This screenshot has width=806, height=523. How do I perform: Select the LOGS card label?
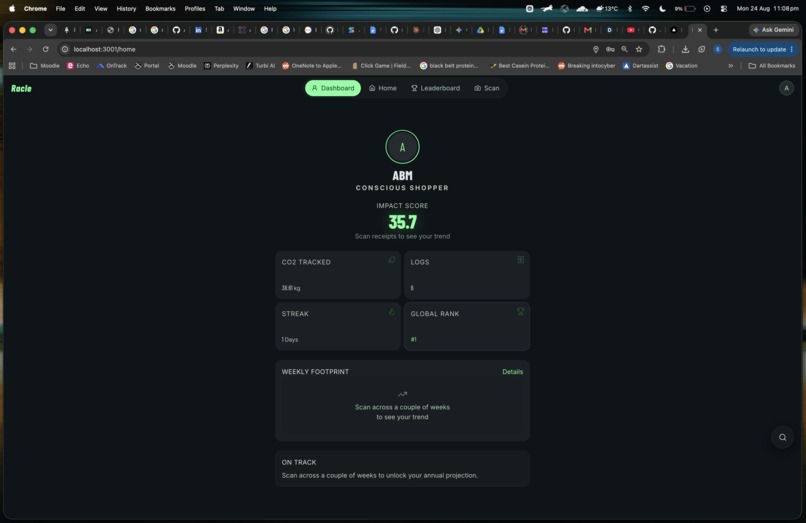[x=419, y=262]
